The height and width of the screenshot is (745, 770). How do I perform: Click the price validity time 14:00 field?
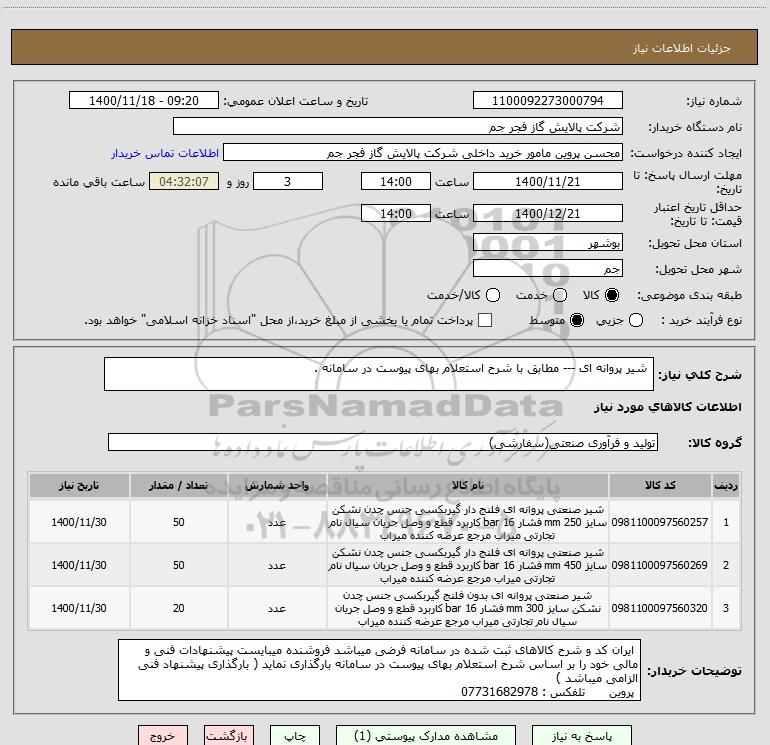tap(396, 213)
